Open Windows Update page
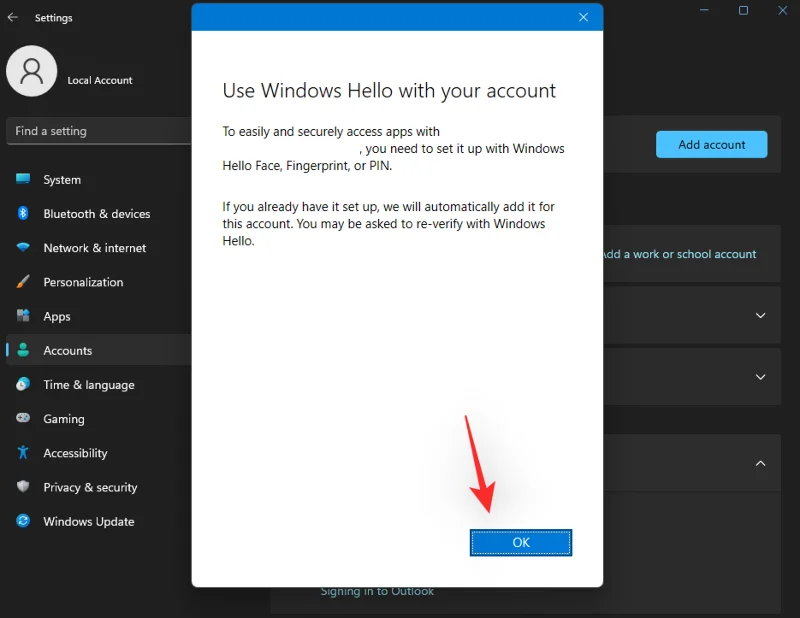 [x=99, y=522]
